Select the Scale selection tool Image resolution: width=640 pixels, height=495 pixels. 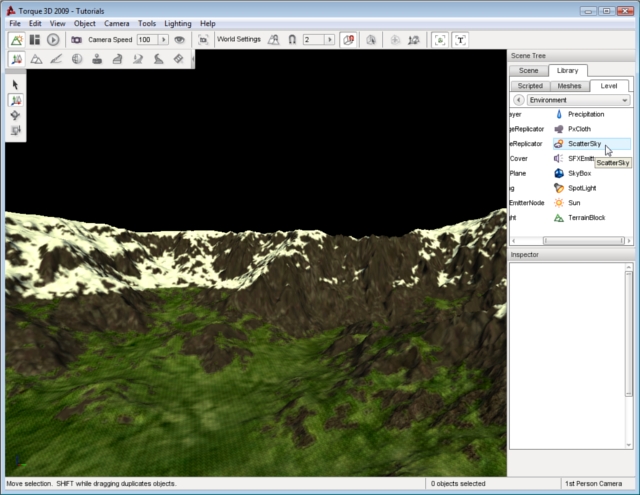(16, 130)
